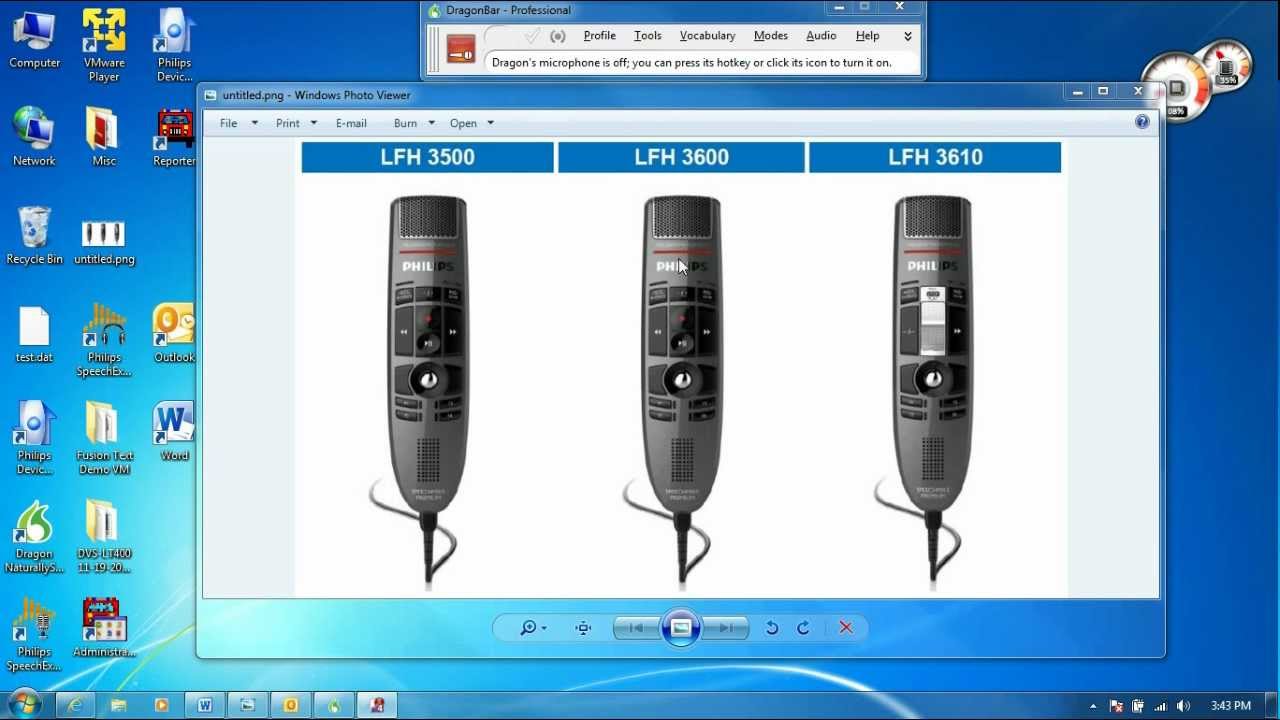The image size is (1280, 720).
Task: Open Windows Explorer from the taskbar
Action: 118,706
